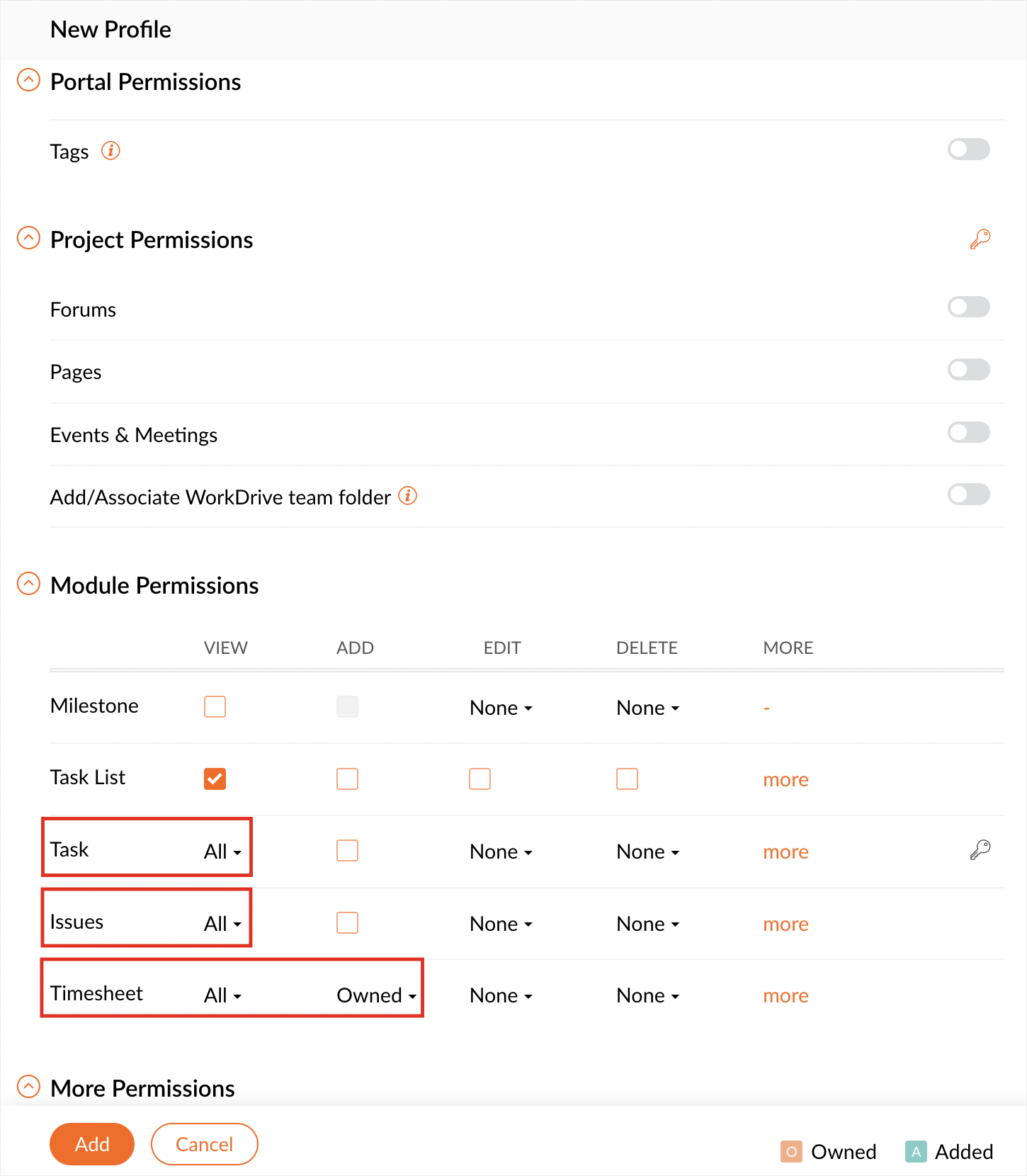The height and width of the screenshot is (1176, 1027).
Task: Click the key icon in the Task row
Action: pos(980,849)
